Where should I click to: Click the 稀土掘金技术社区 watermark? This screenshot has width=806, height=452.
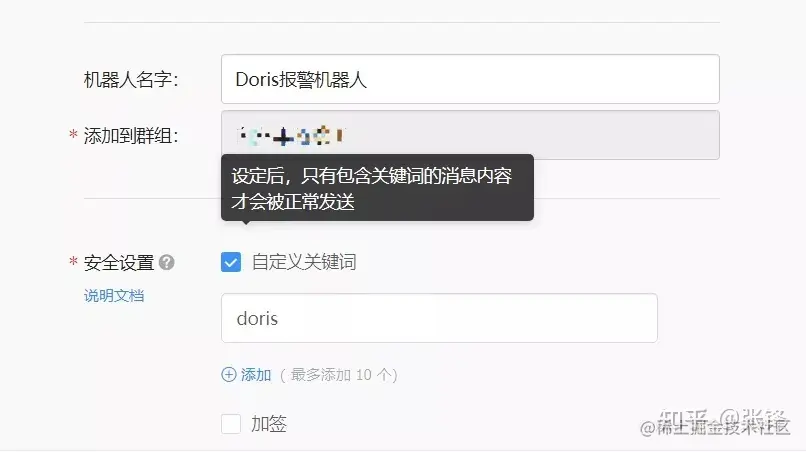click(715, 427)
